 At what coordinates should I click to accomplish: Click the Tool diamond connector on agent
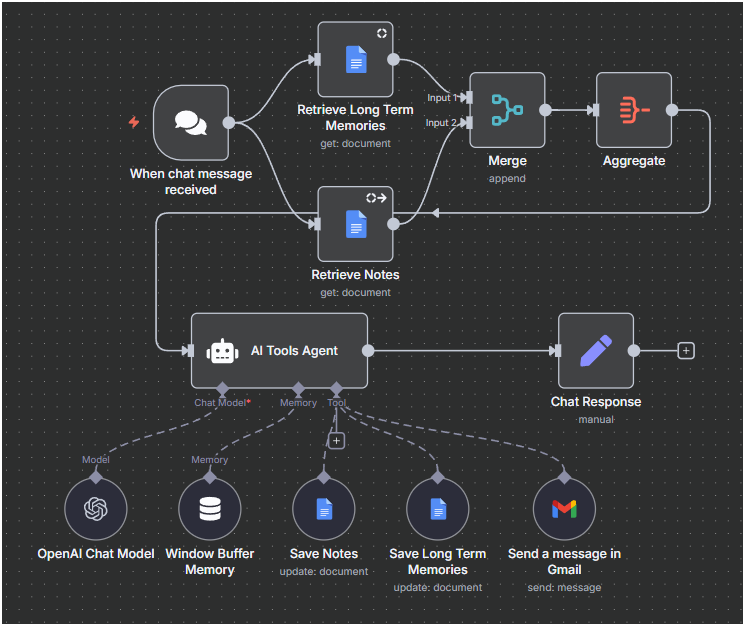pos(337,388)
